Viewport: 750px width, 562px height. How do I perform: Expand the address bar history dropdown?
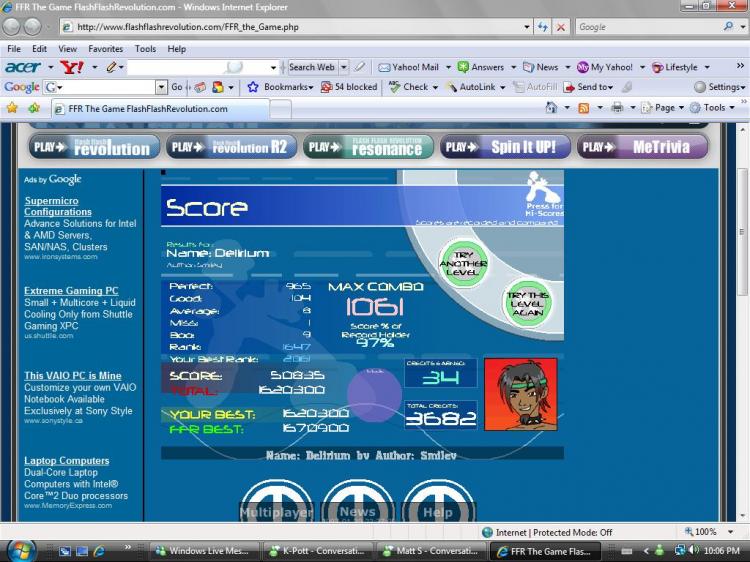pyautogui.click(x=527, y=27)
